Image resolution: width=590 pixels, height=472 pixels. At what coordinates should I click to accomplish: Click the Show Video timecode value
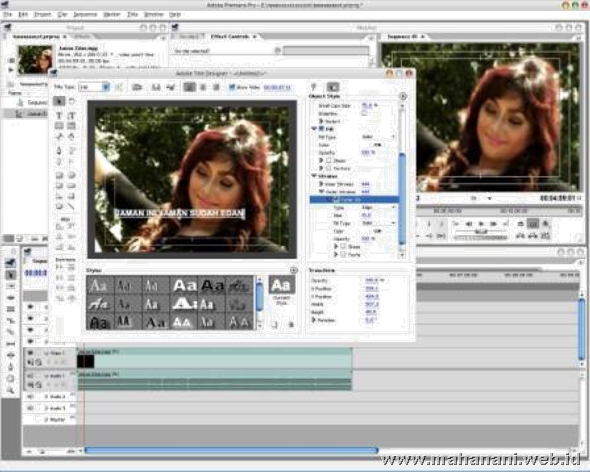(x=277, y=87)
